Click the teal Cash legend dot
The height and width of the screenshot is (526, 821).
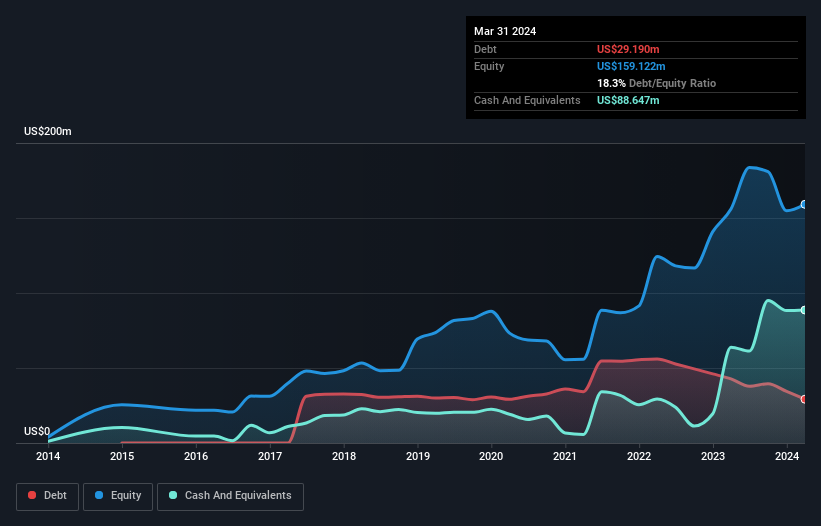(x=173, y=495)
